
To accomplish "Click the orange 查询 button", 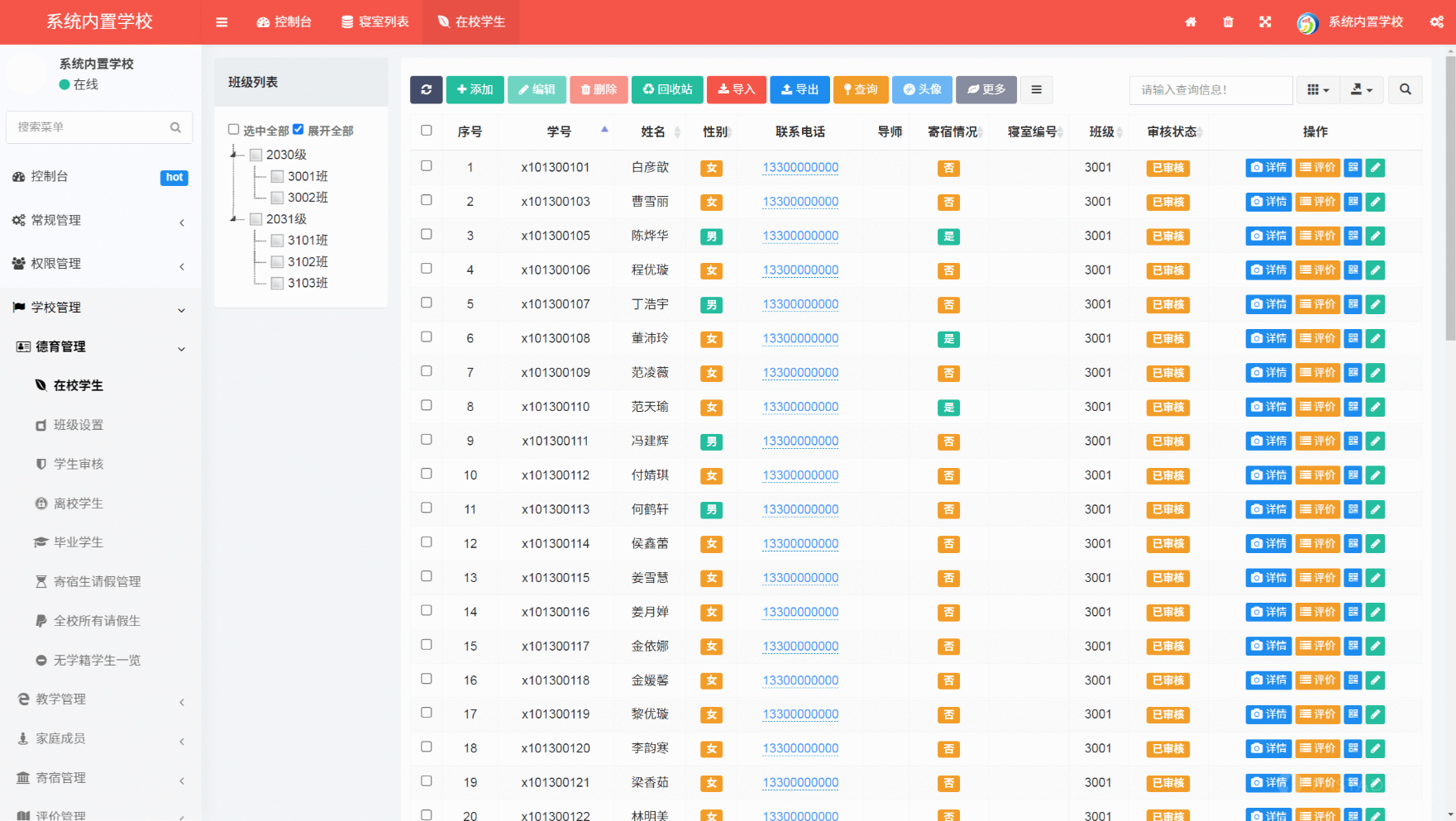I will 861,89.
